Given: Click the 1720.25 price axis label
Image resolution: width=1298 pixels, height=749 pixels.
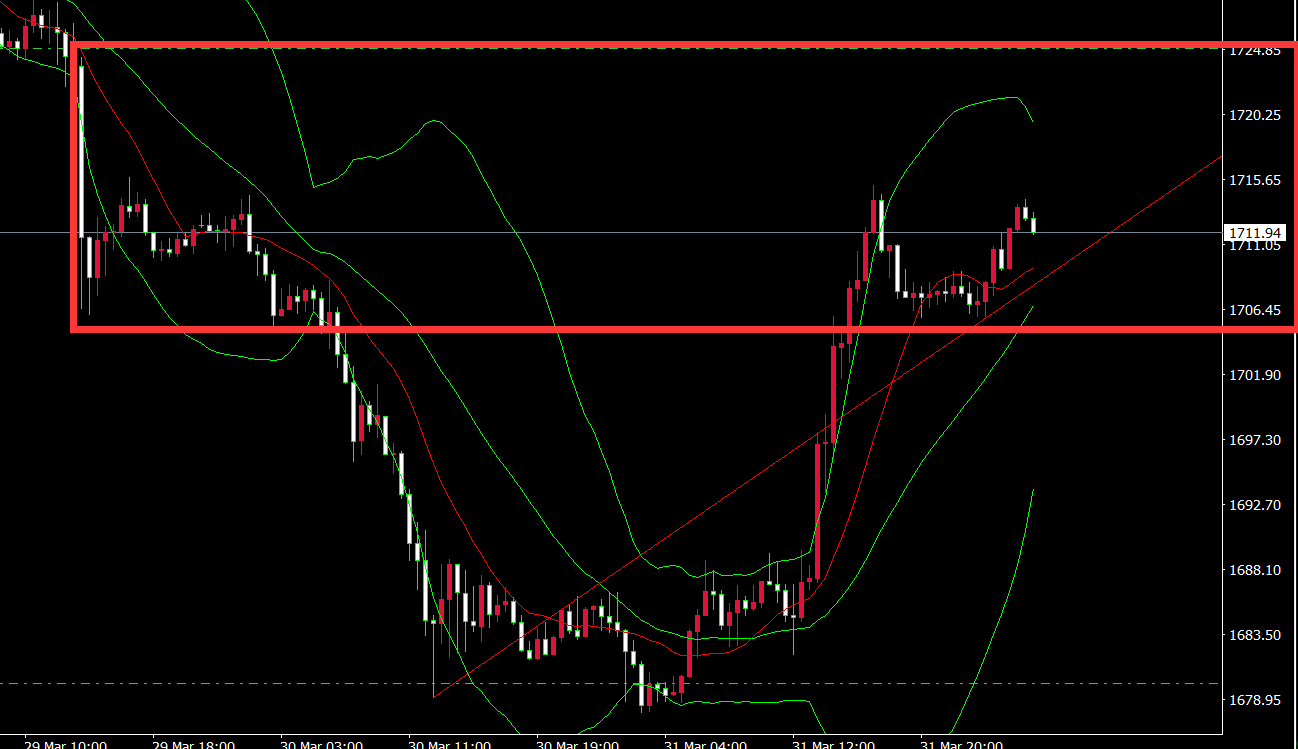Looking at the screenshot, I should pos(1256,116).
